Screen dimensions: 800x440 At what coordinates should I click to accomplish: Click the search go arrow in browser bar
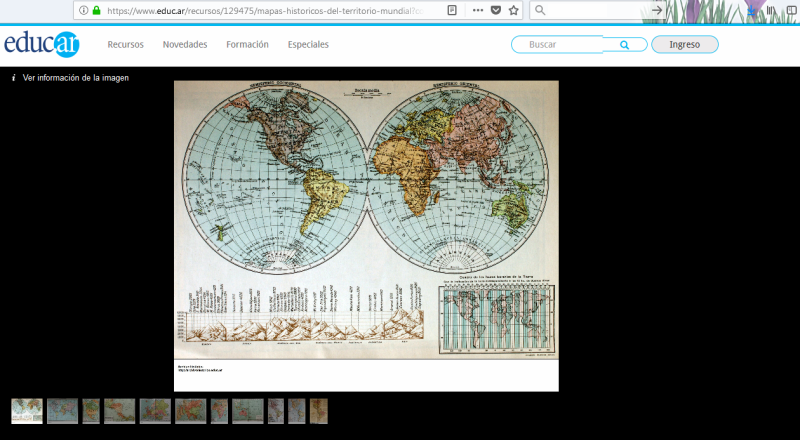(657, 10)
